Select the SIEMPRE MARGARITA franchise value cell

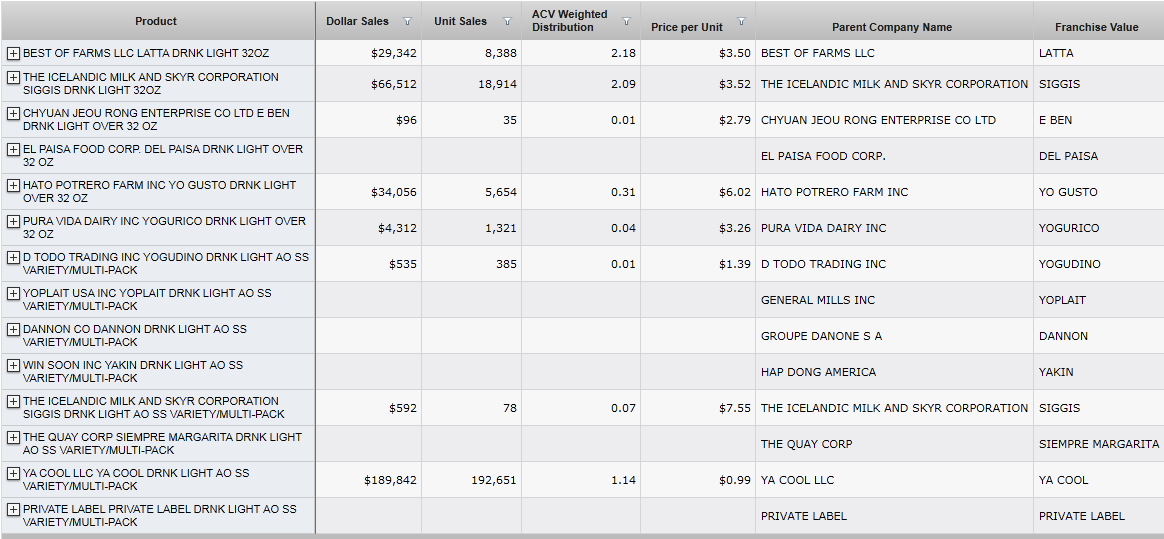tap(1098, 444)
